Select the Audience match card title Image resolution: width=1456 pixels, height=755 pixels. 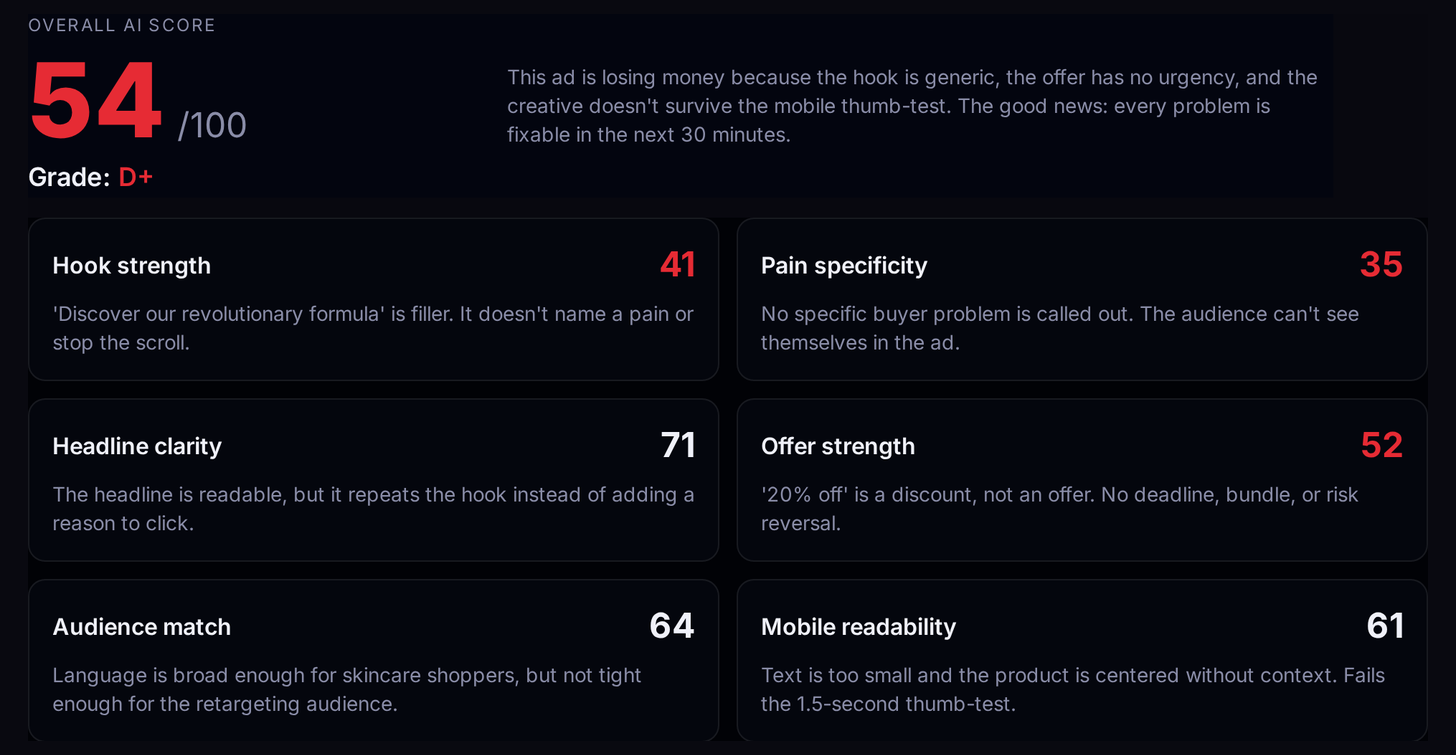(x=141, y=627)
